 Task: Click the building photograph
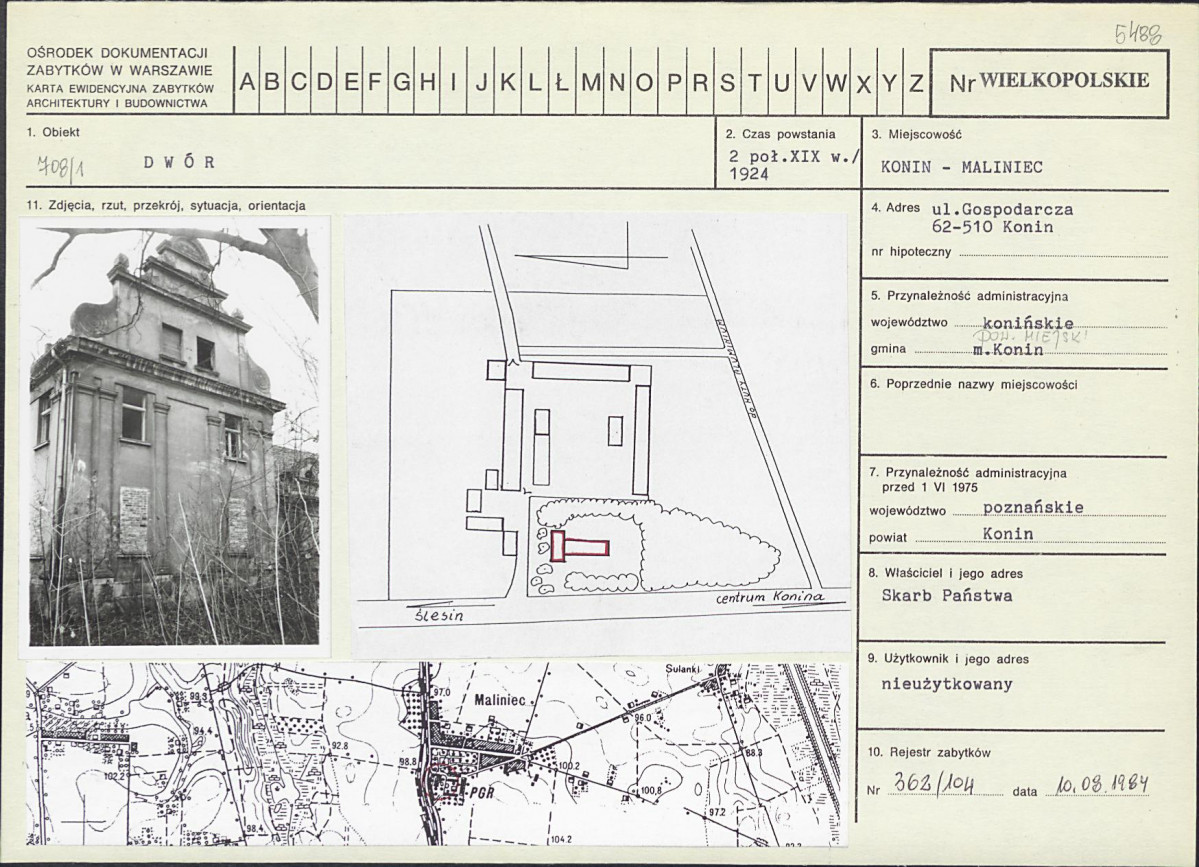[174, 436]
